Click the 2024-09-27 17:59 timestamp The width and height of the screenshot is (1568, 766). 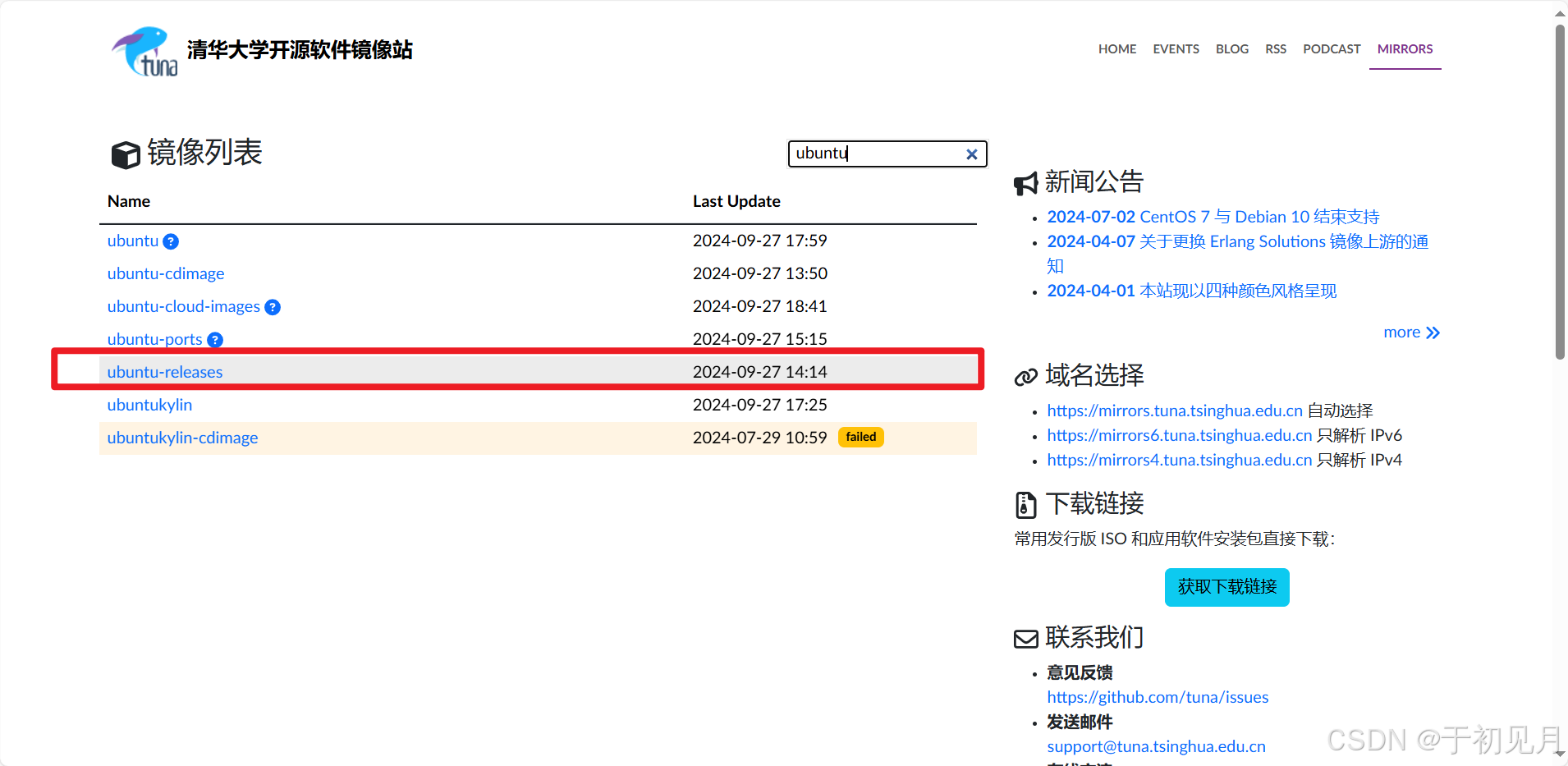click(760, 241)
